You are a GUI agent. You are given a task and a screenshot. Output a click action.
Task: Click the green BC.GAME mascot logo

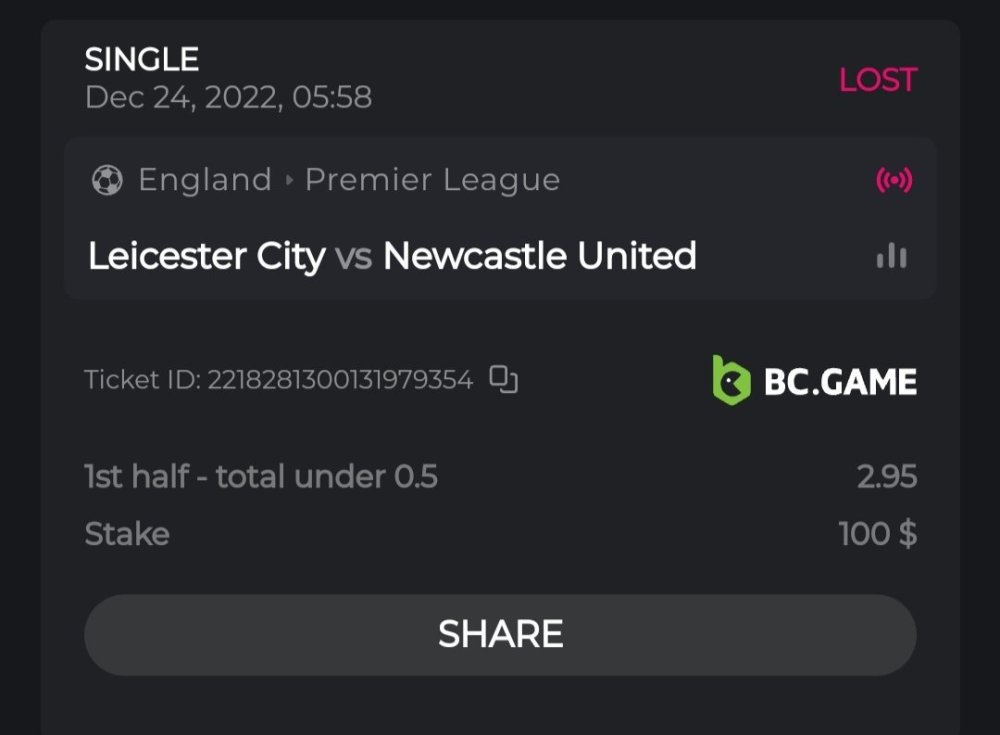[x=731, y=381]
